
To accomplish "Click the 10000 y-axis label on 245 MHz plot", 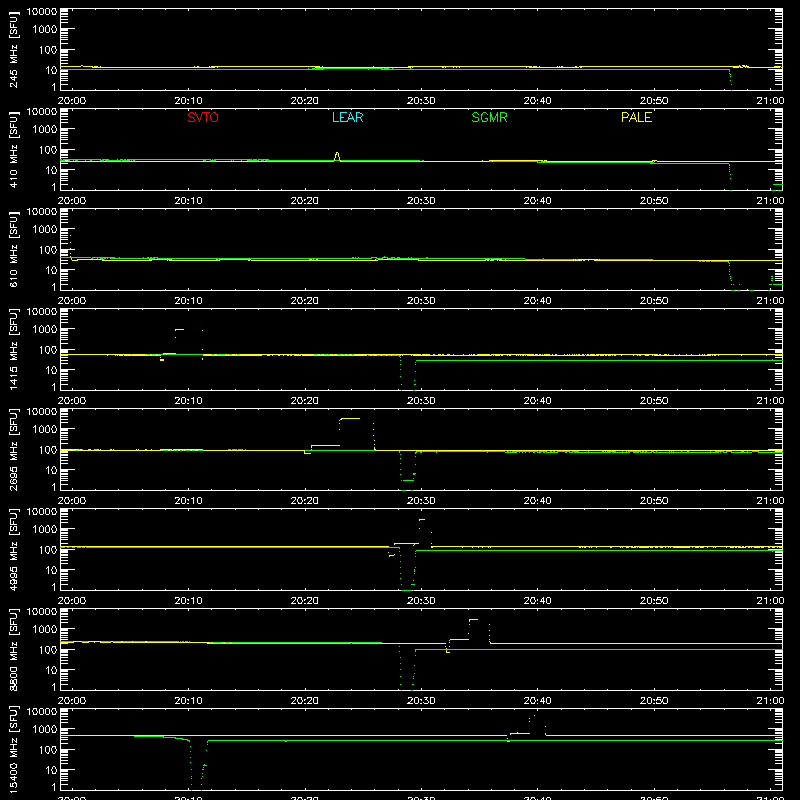I will [x=42, y=11].
